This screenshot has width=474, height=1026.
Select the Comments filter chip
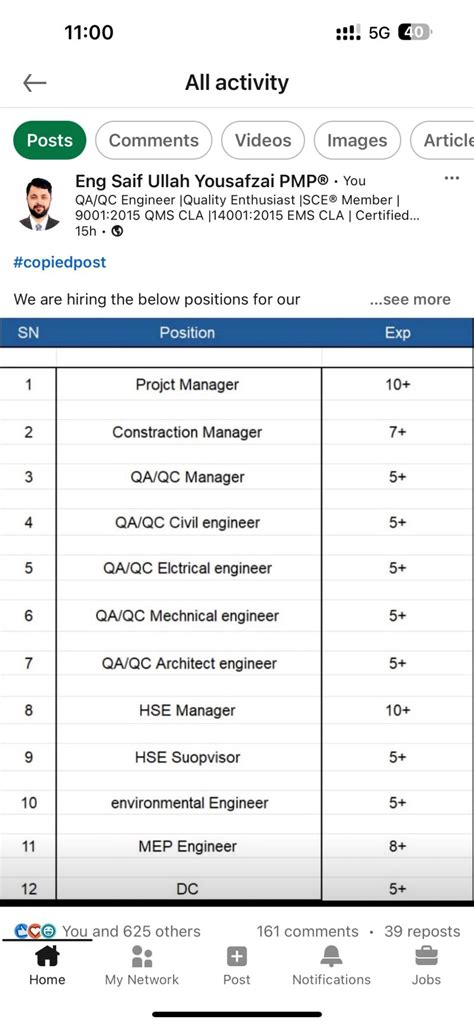154,140
